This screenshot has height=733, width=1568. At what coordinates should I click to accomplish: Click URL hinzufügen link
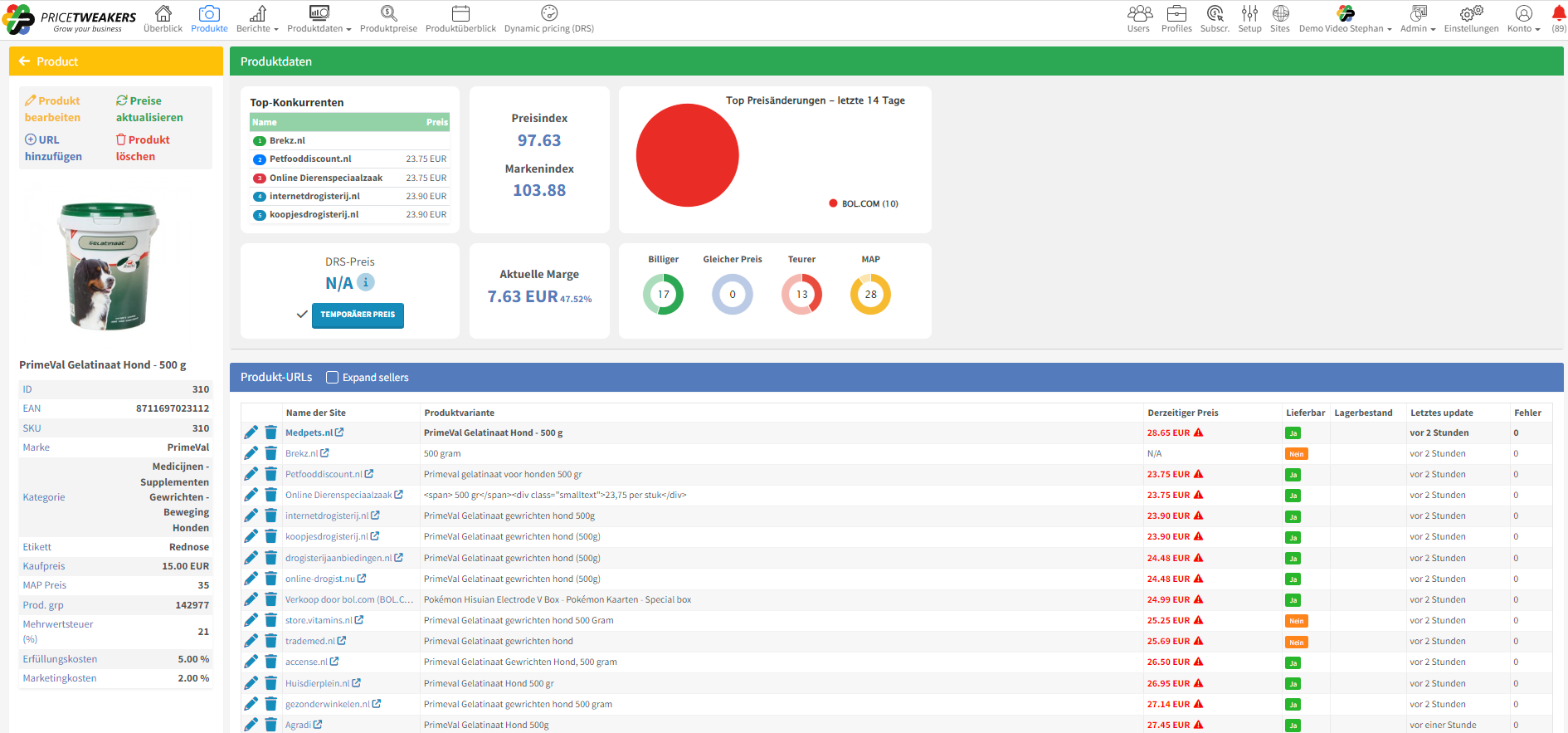(x=53, y=148)
